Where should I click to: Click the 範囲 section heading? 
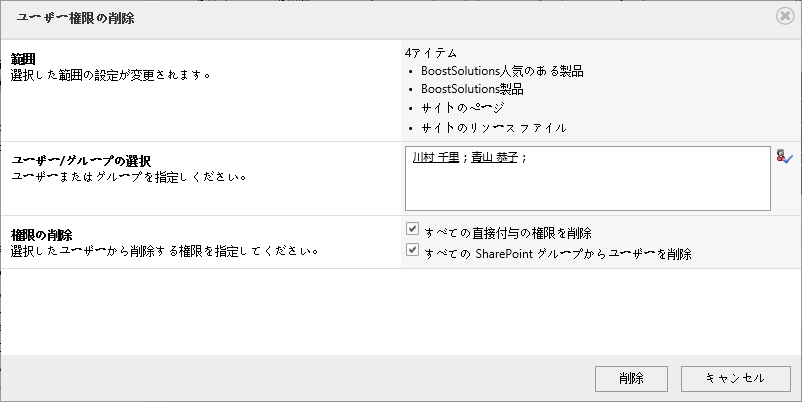point(23,59)
